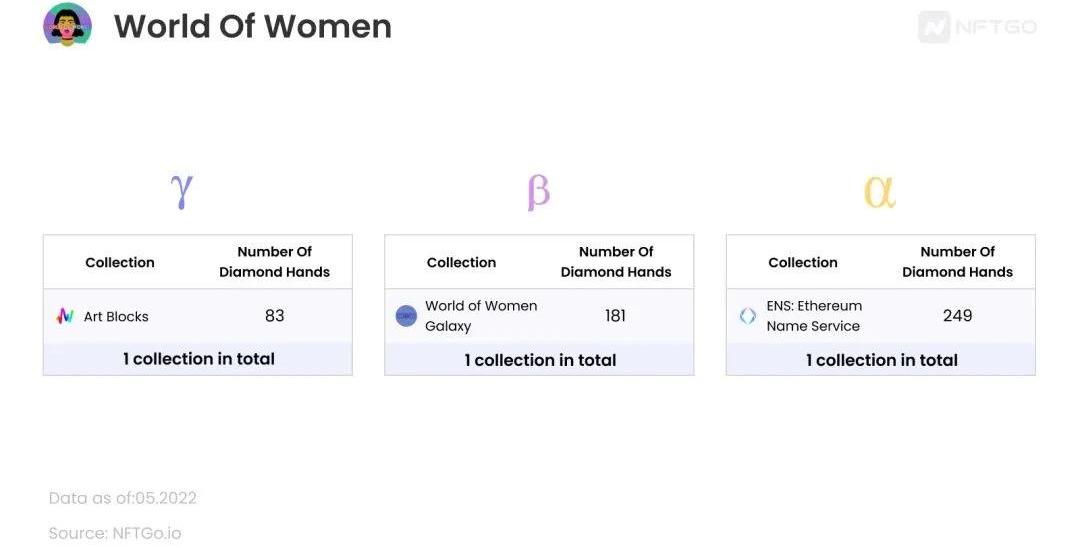Viewport: 1080px width, 548px height.
Task: Click the NFTGO logo watermark
Action: 977,27
